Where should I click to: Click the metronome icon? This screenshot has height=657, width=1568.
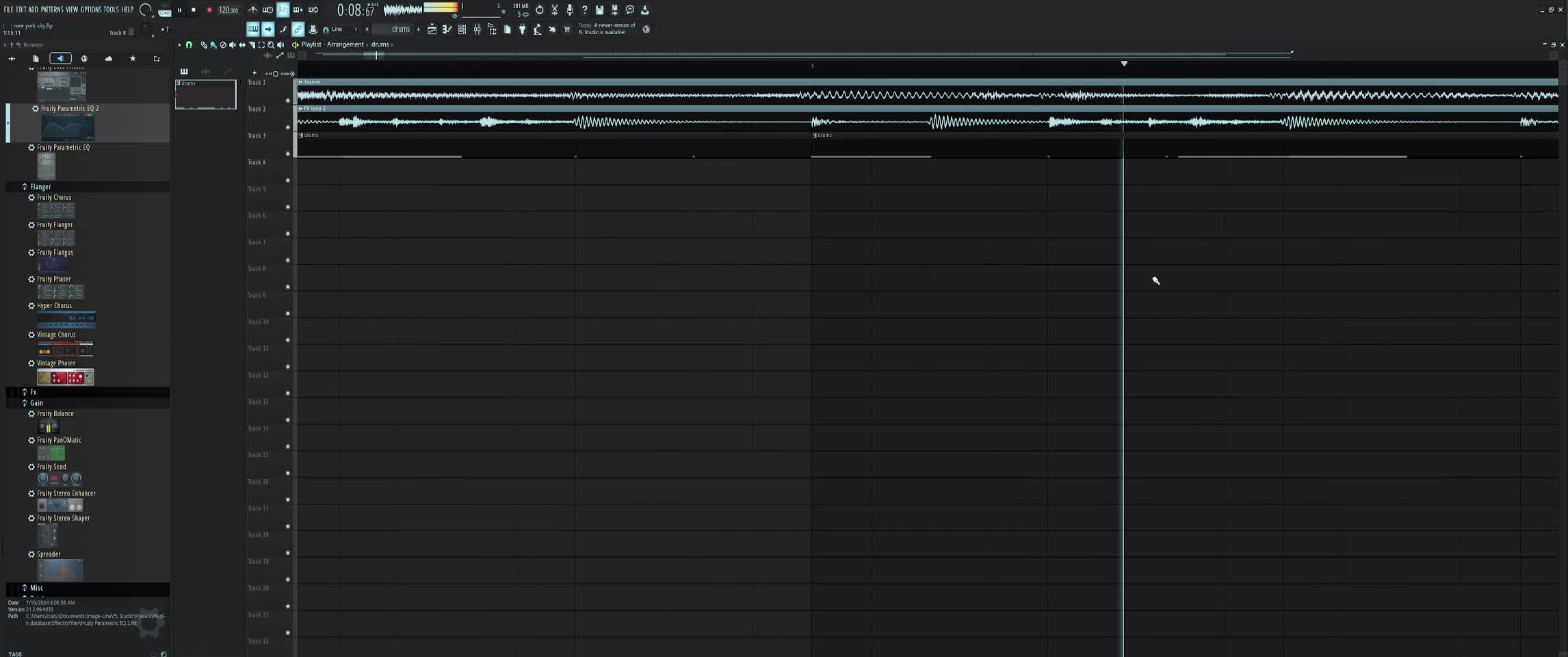click(x=252, y=10)
